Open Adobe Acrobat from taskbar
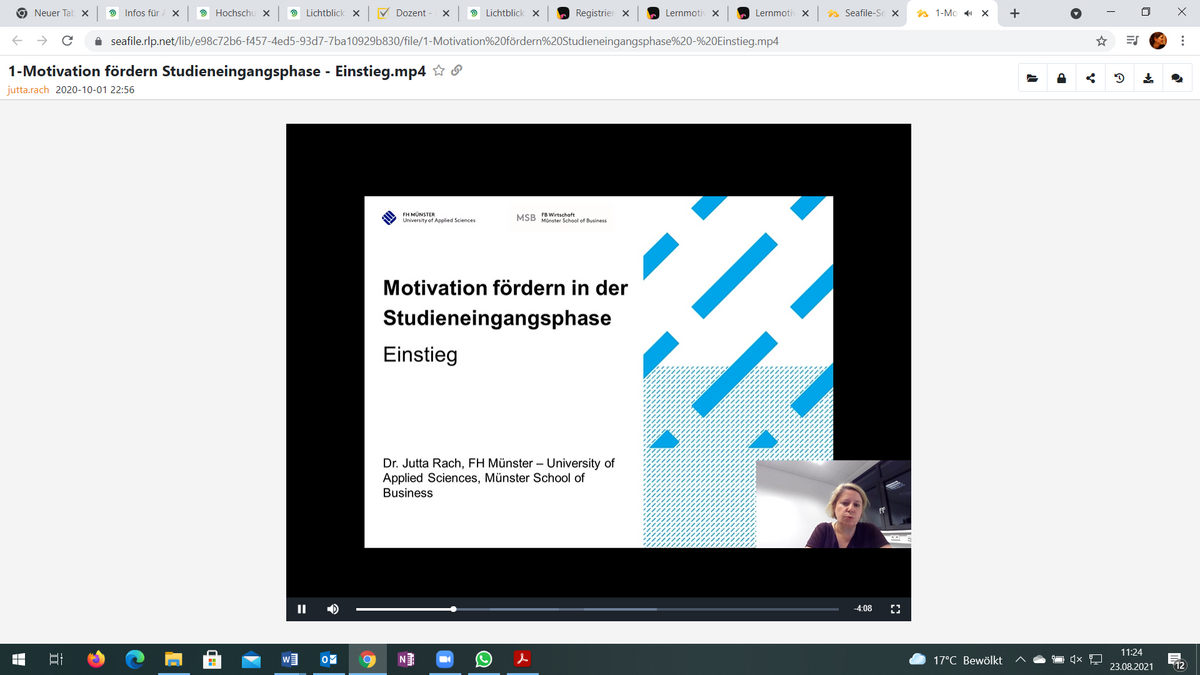The width and height of the screenshot is (1200, 675). tap(521, 660)
